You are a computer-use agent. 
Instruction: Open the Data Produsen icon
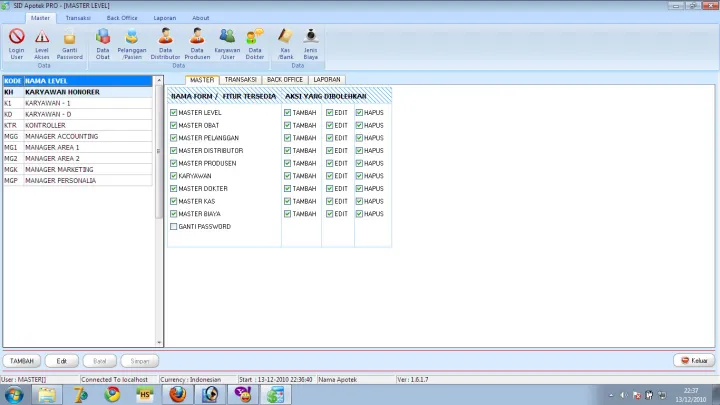pos(197,44)
